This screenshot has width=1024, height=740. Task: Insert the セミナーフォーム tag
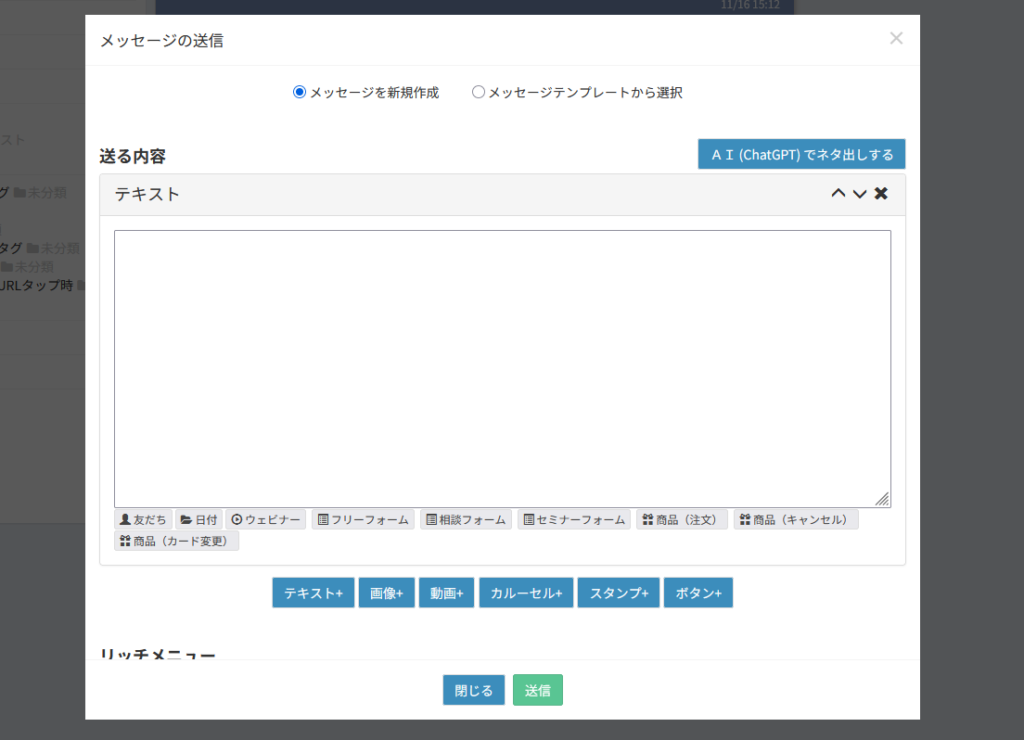point(573,520)
